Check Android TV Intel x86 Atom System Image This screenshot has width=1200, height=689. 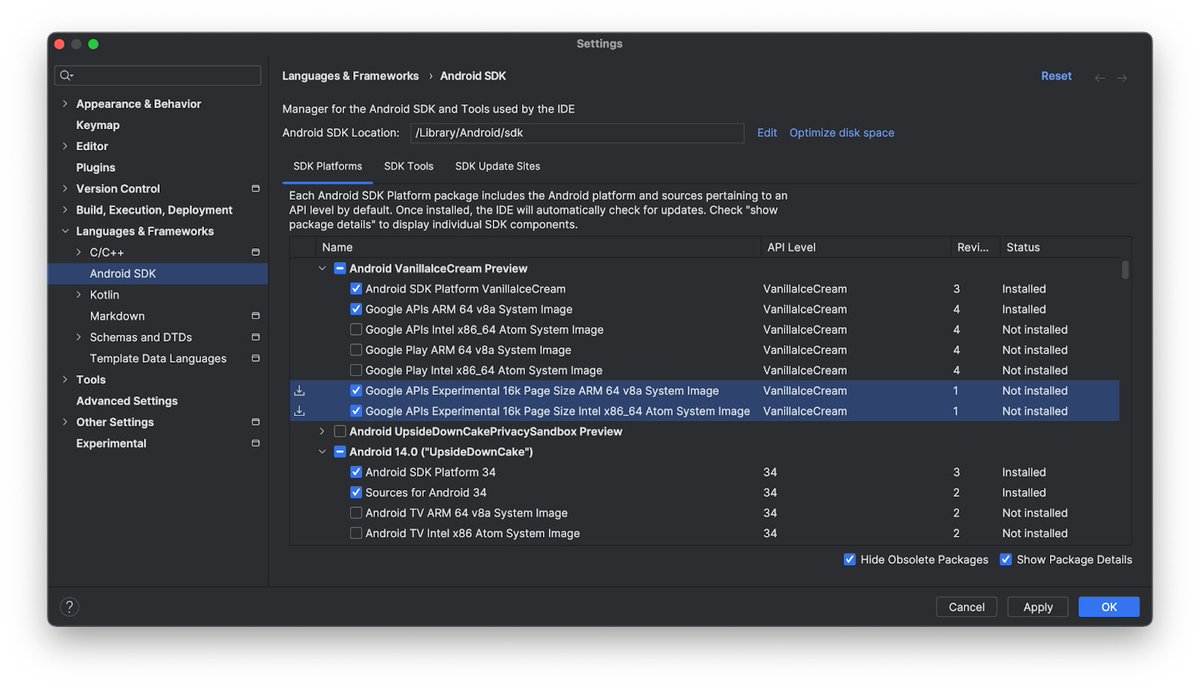click(356, 533)
